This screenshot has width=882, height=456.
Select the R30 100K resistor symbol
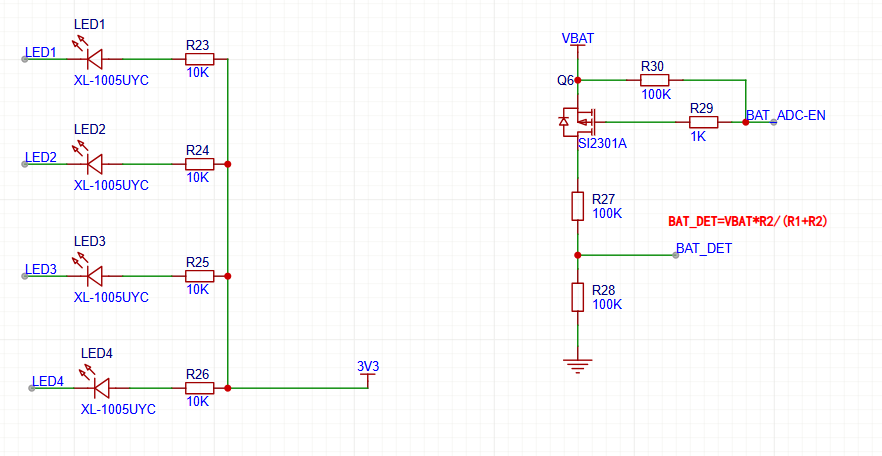click(x=653, y=79)
